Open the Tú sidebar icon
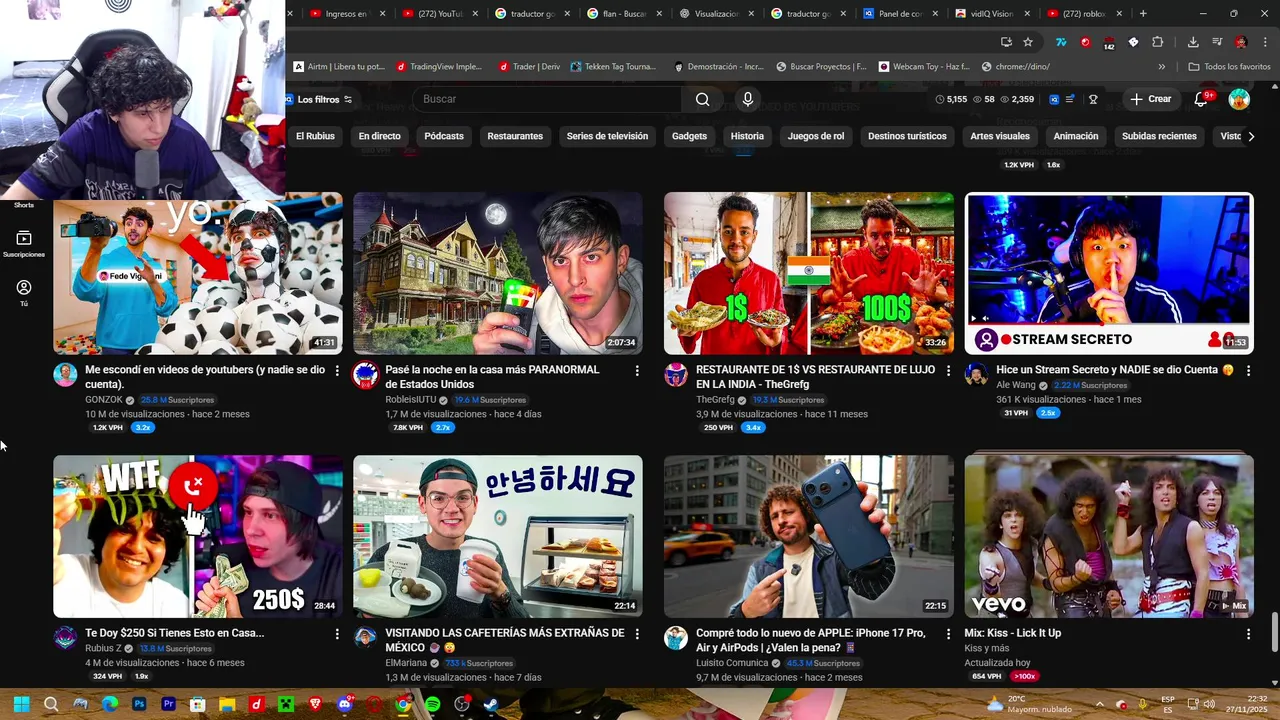Image resolution: width=1280 pixels, height=720 pixels. [x=24, y=292]
